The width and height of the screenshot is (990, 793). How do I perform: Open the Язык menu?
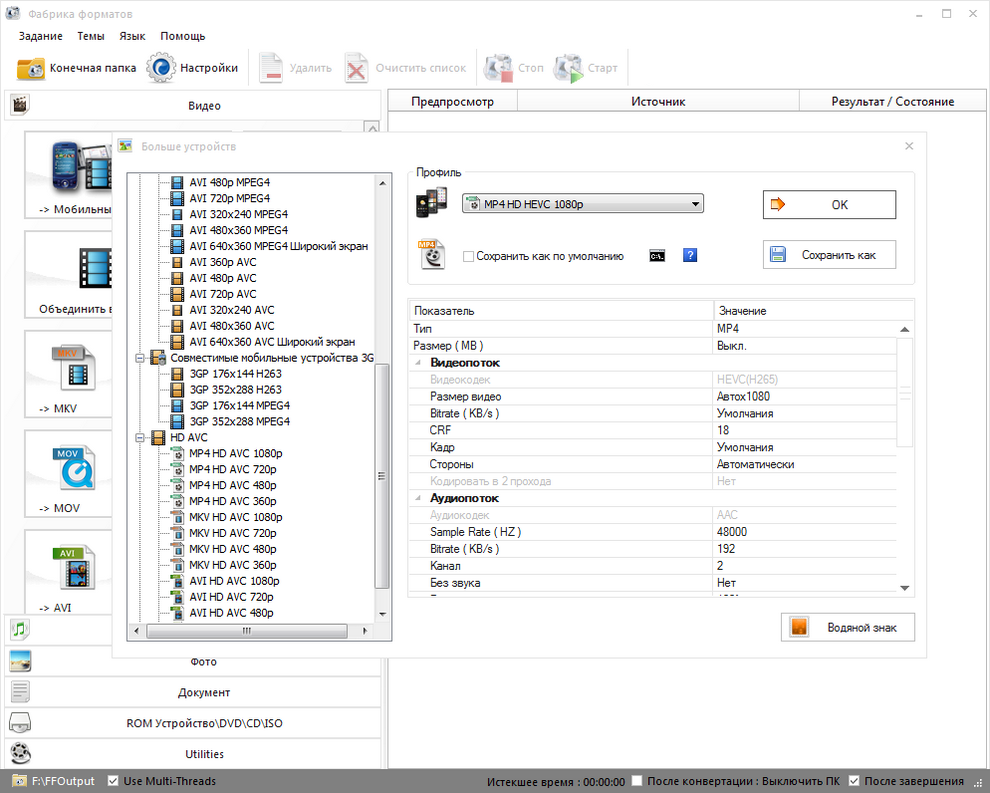point(132,36)
